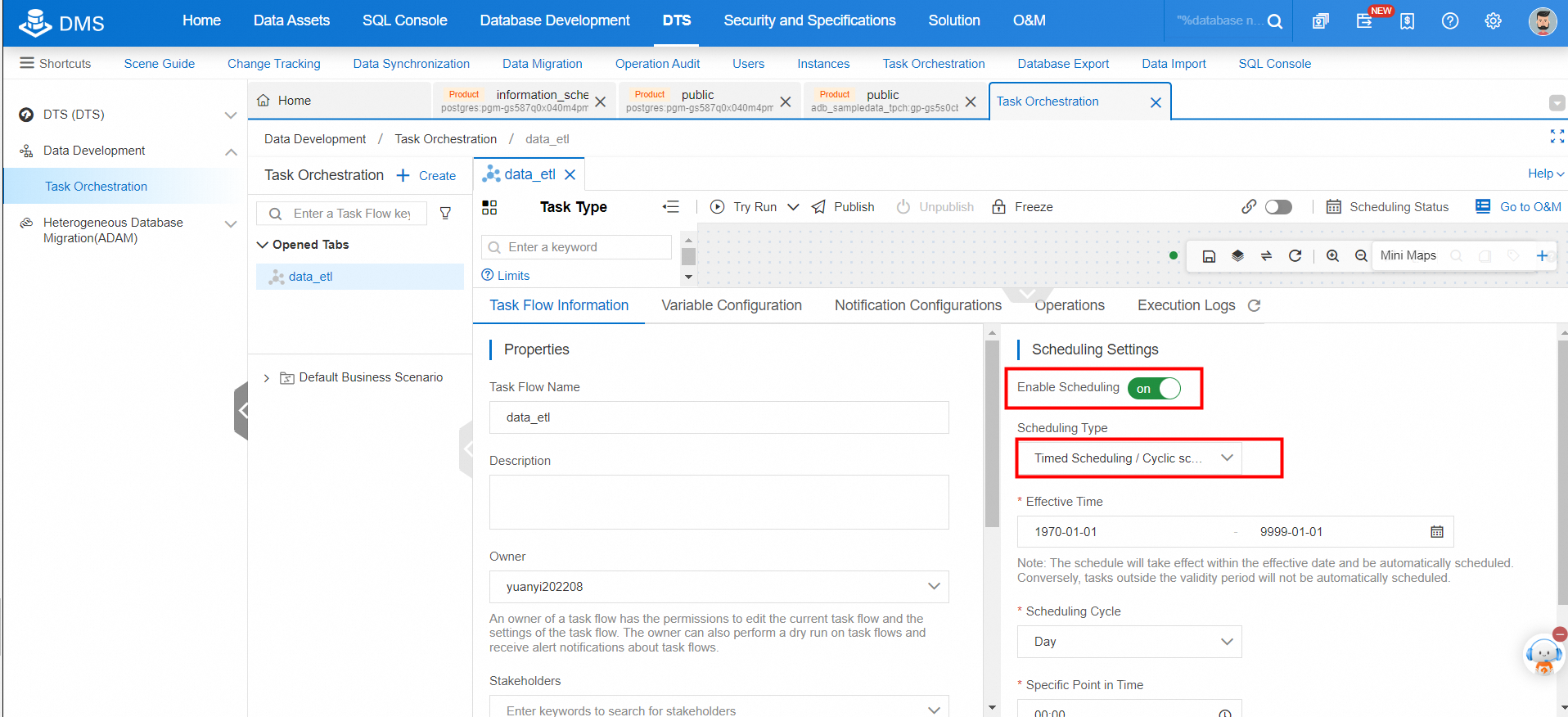1568x717 pixels.
Task: Open the Data Assets top menu
Action: (x=291, y=20)
